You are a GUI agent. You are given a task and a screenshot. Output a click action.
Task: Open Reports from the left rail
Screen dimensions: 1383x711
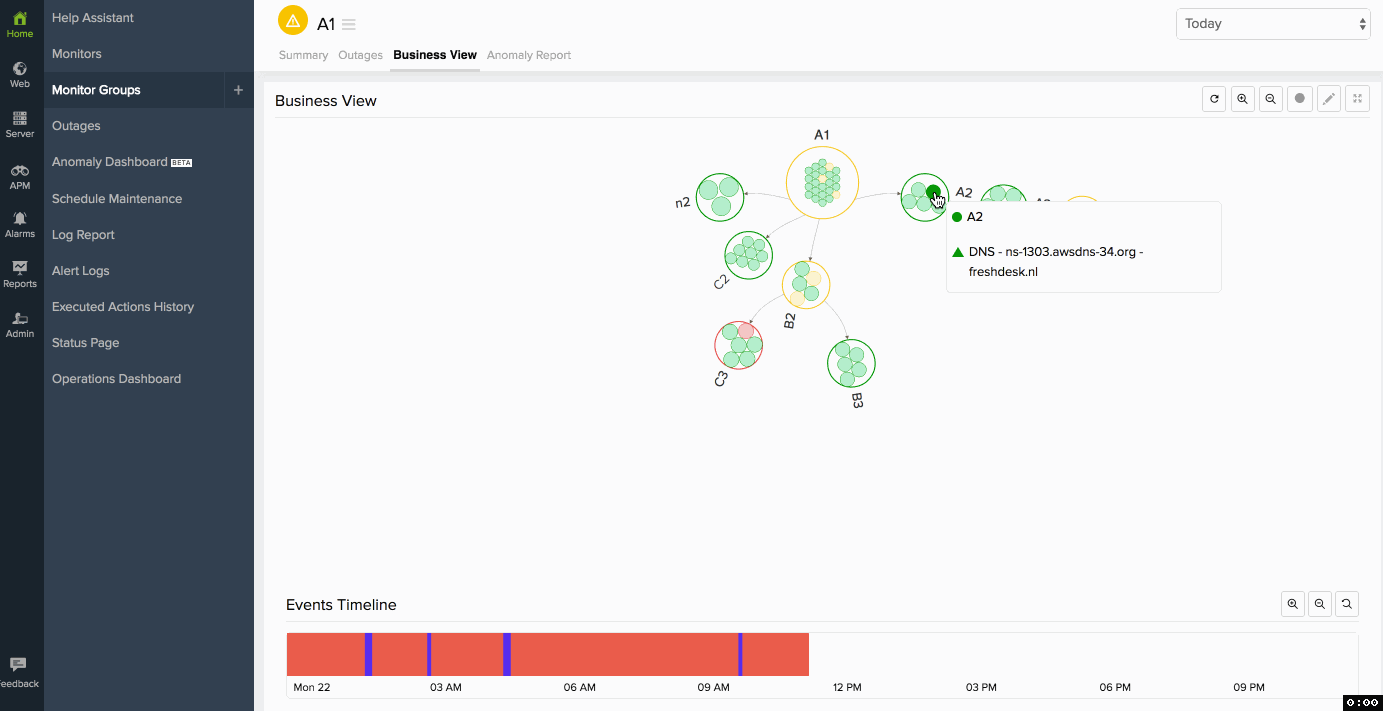click(20, 274)
